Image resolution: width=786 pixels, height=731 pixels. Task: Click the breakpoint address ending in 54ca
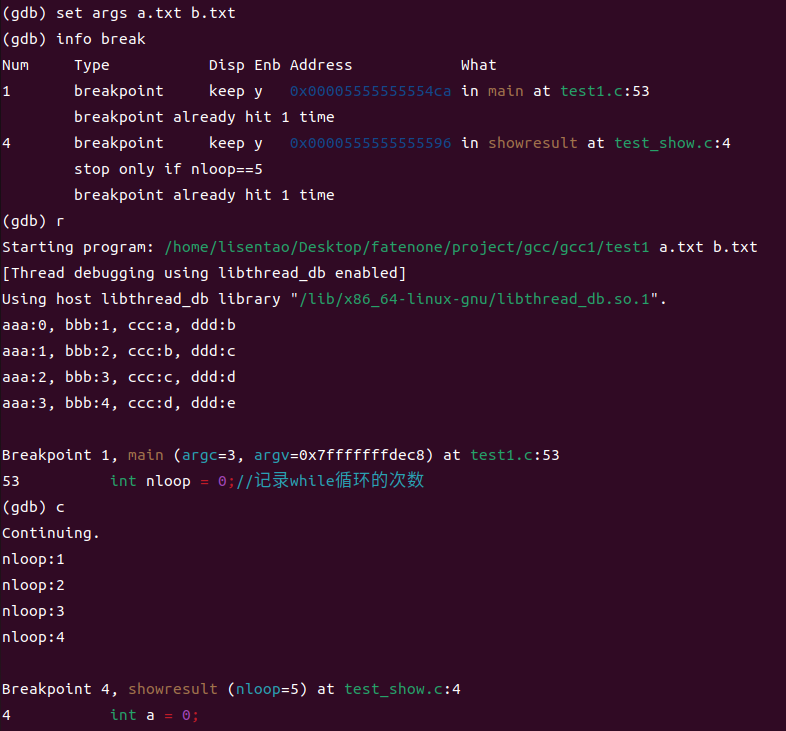point(371,91)
